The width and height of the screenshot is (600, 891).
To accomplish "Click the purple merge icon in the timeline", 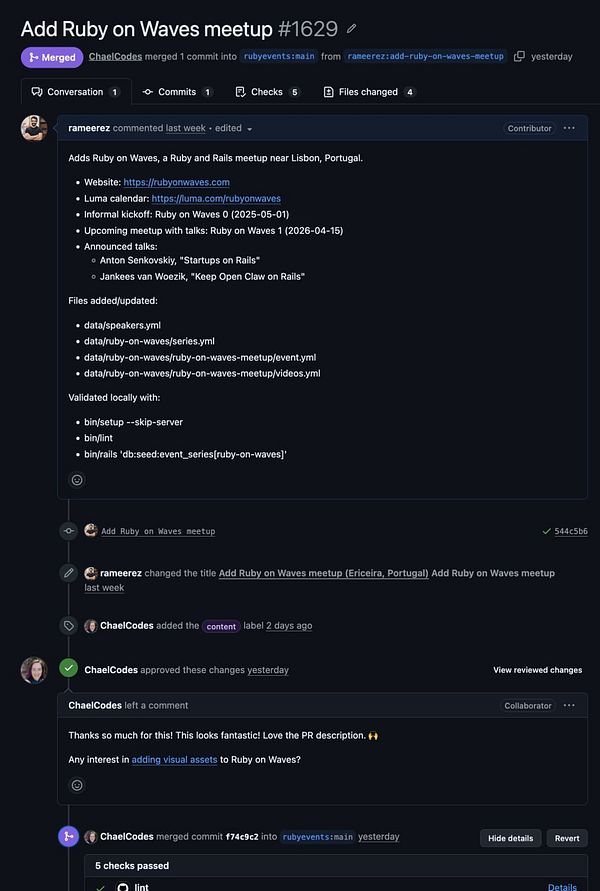I will coord(69,836).
